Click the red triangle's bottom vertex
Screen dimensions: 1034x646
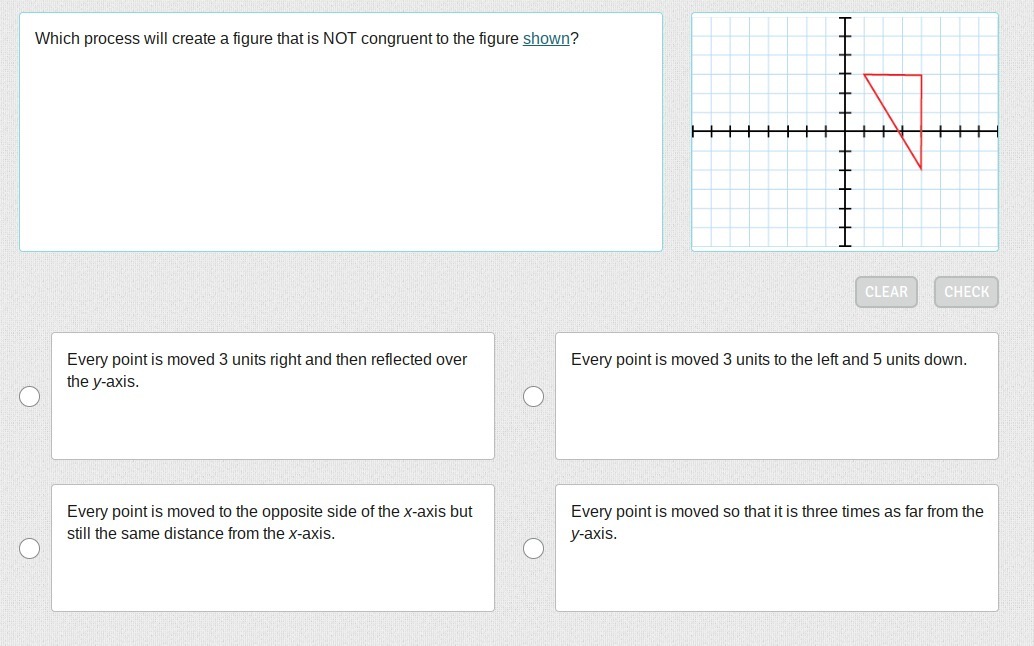click(x=921, y=169)
